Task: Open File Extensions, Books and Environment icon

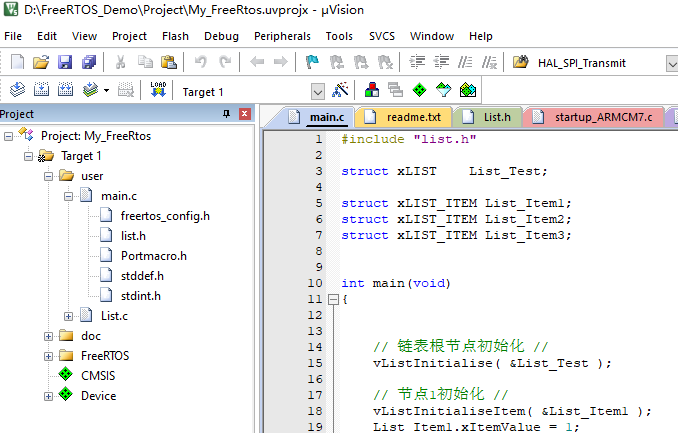Action: click(x=372, y=90)
